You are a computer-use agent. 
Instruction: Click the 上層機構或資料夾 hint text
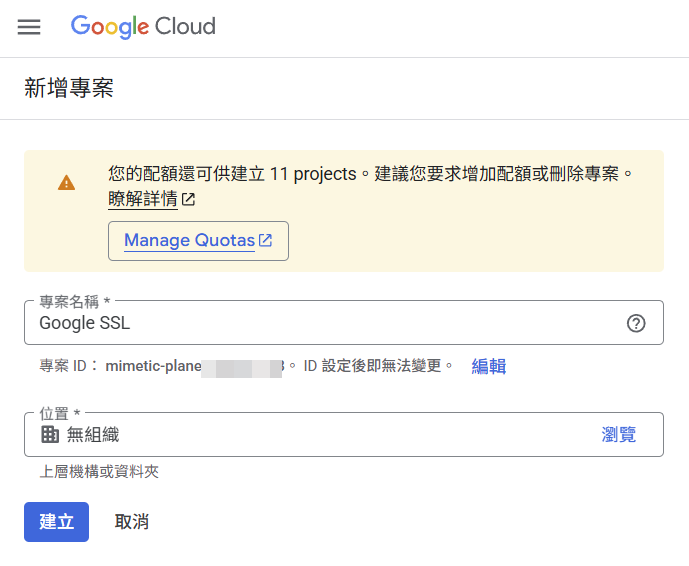[99, 472]
